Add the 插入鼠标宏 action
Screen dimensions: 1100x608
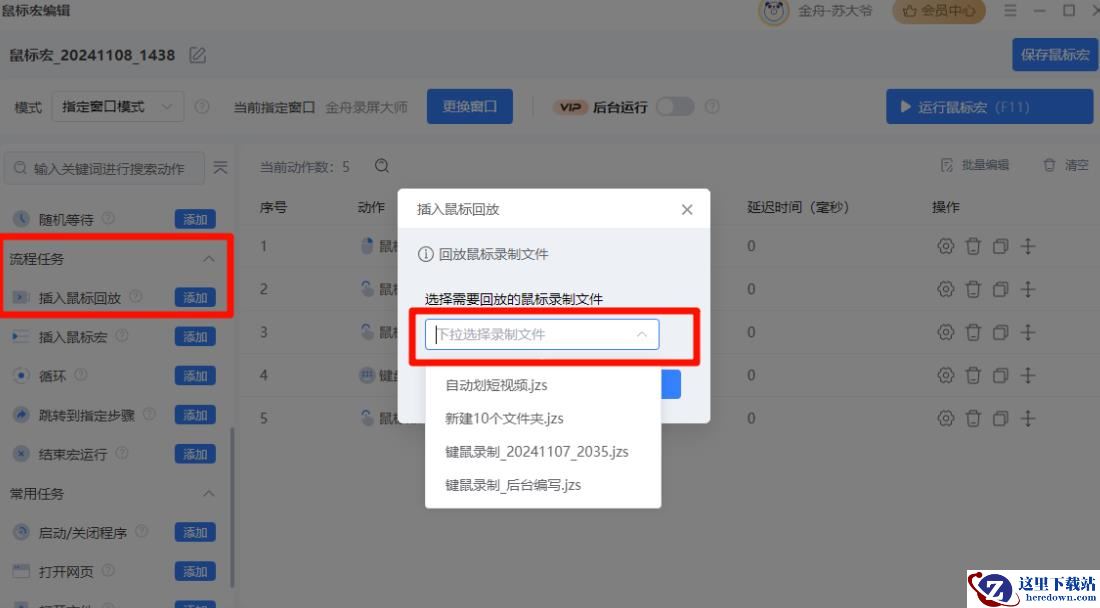195,337
